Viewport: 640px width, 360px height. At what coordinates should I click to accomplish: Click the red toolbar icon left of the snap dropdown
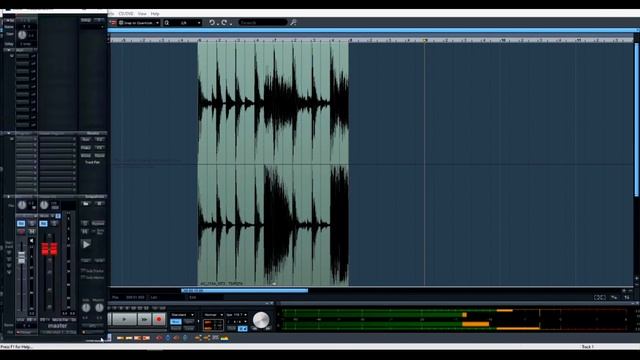click(113, 22)
